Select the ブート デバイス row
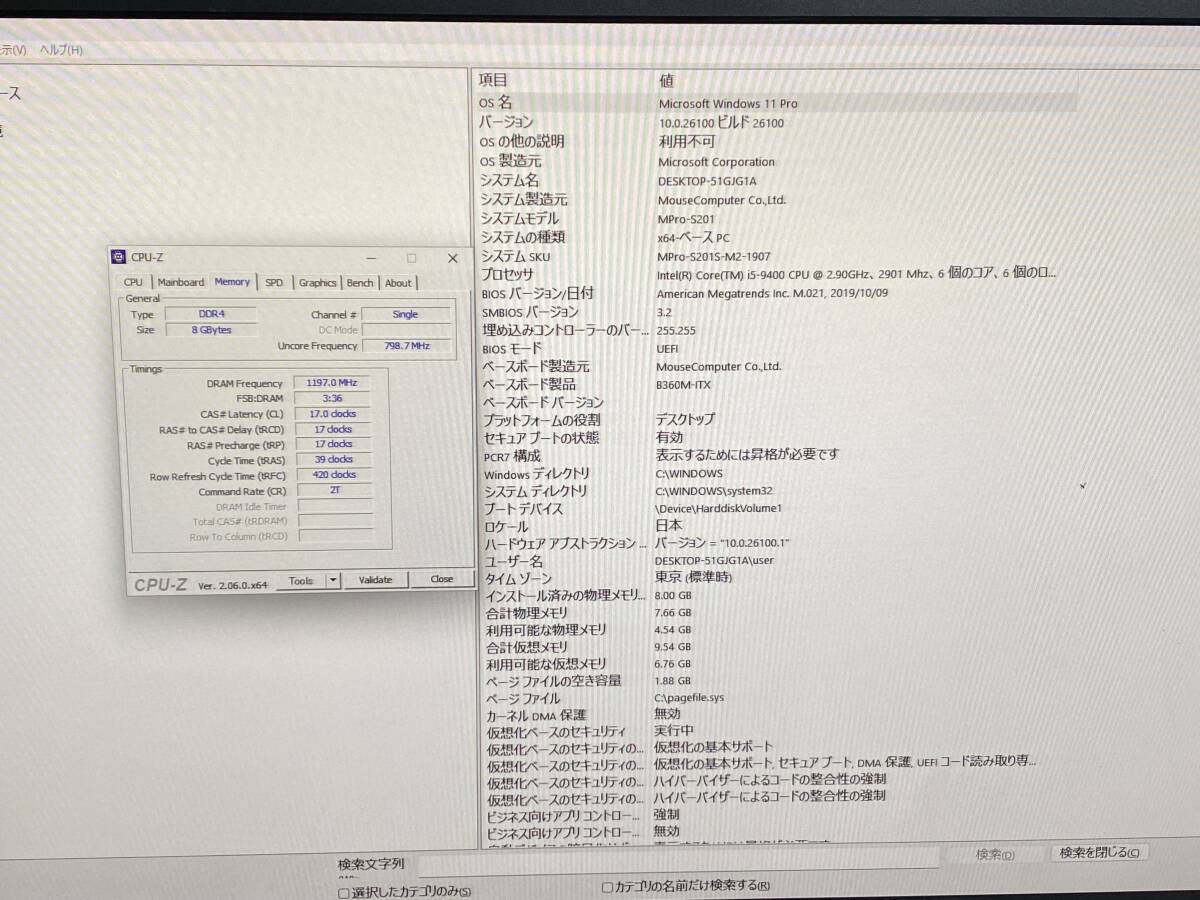1200x900 pixels. [x=777, y=508]
